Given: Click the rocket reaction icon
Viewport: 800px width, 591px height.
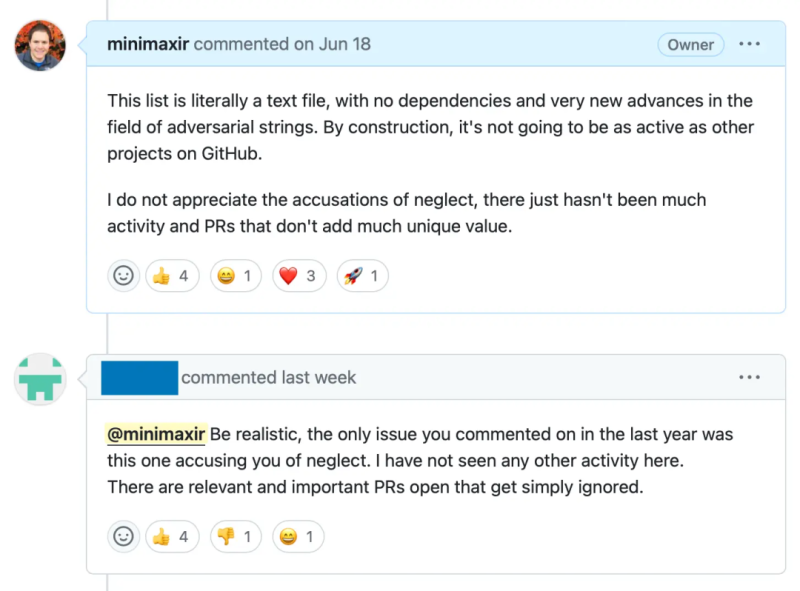Looking at the screenshot, I should tap(362, 276).
